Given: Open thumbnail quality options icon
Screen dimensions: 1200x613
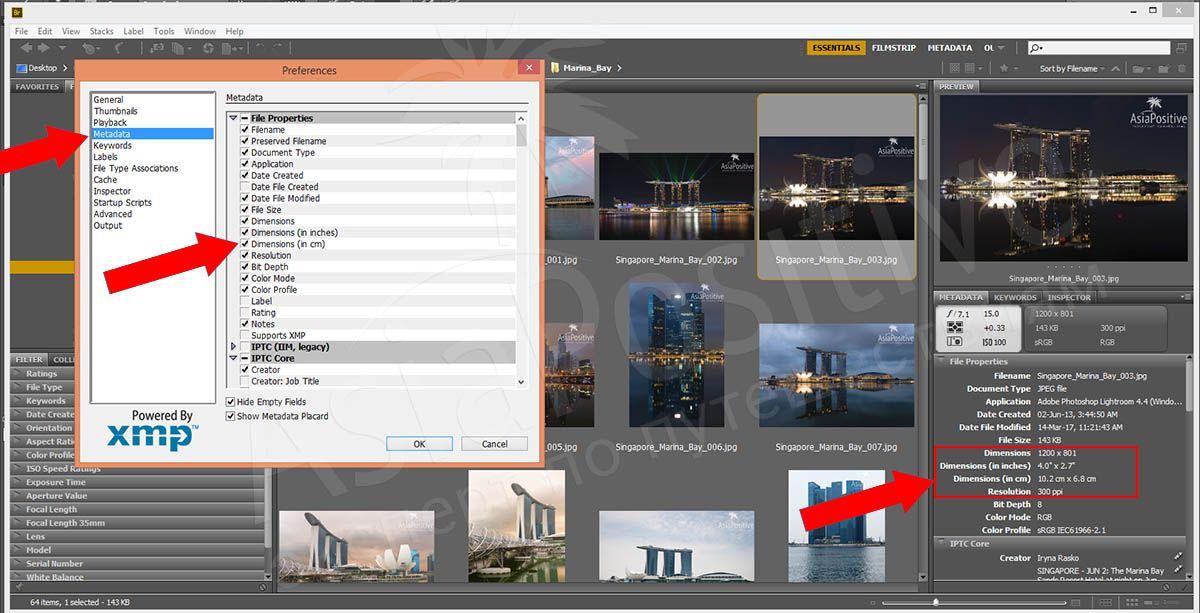Looking at the screenshot, I should click(973, 68).
